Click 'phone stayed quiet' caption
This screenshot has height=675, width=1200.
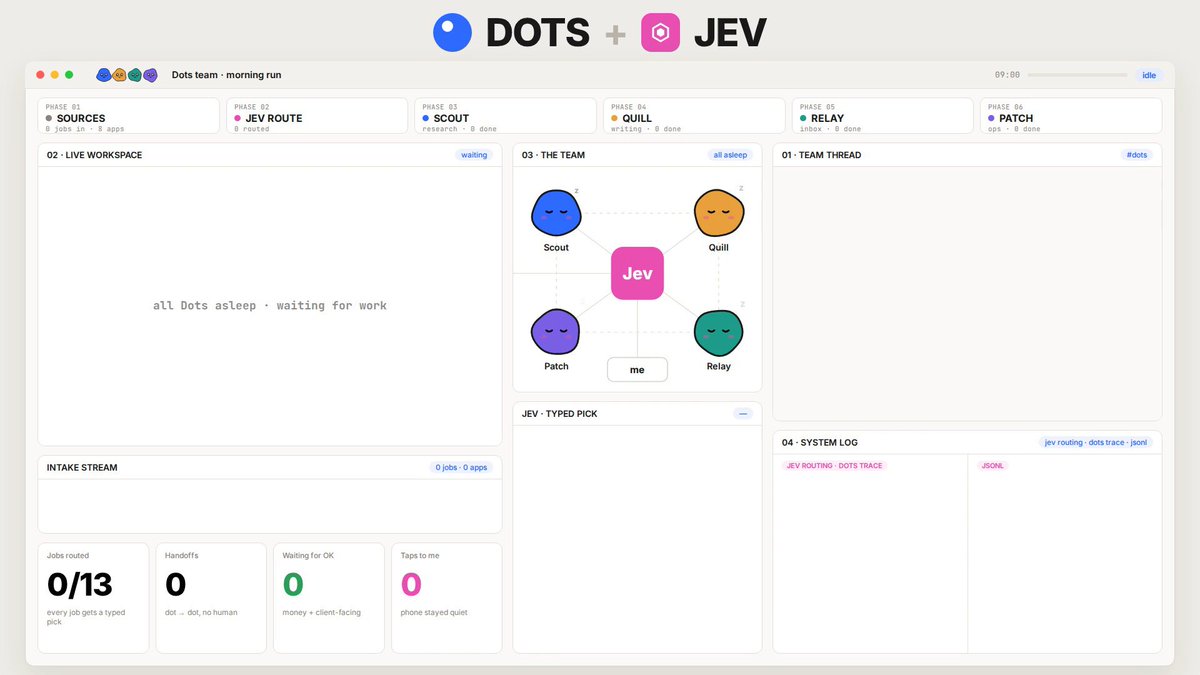tap(434, 612)
